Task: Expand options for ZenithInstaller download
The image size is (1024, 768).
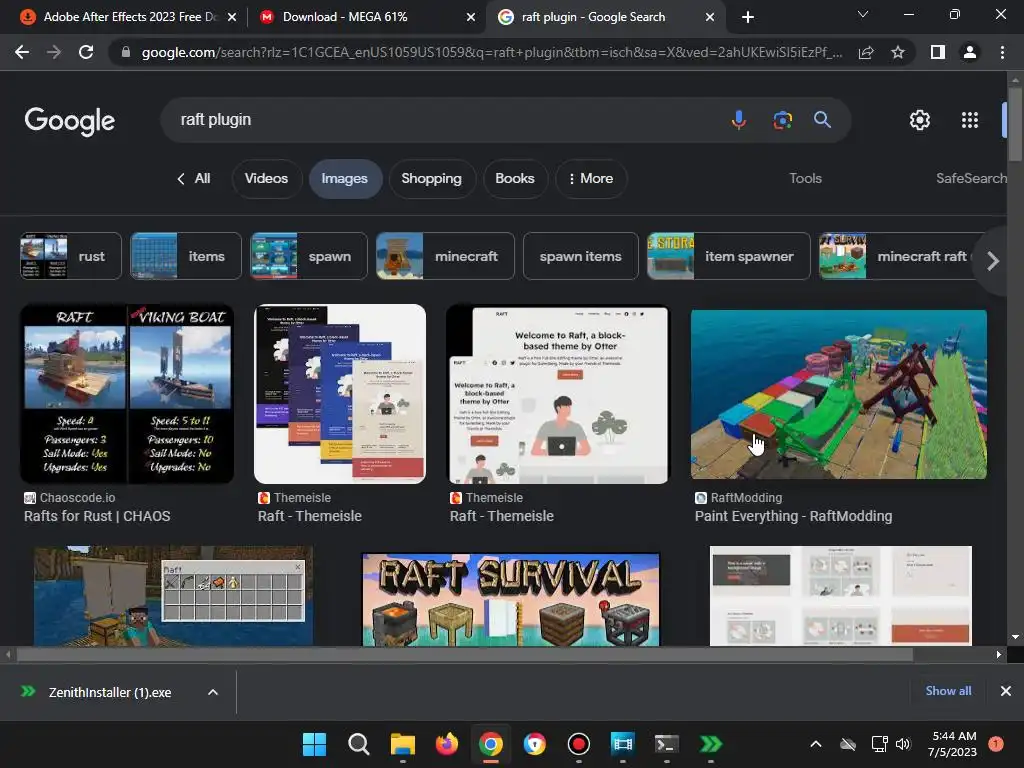Action: coord(213,692)
